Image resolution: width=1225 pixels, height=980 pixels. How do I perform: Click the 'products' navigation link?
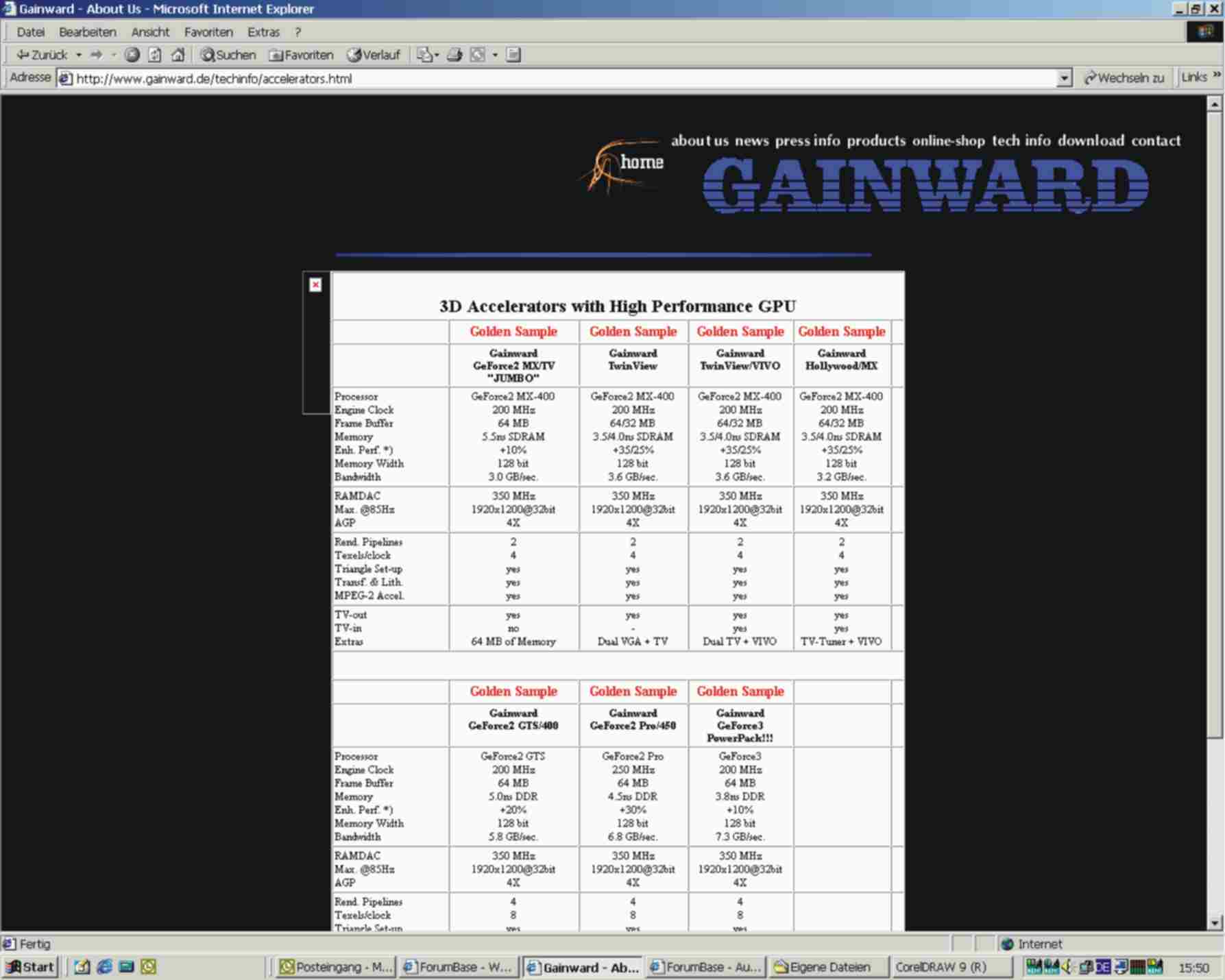coord(876,140)
